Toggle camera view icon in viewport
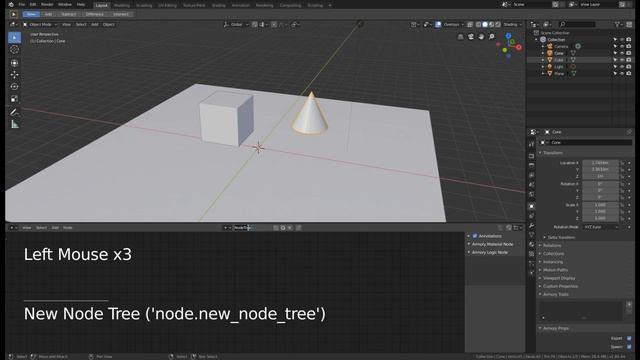This screenshot has width=640, height=360. (x=471, y=37)
